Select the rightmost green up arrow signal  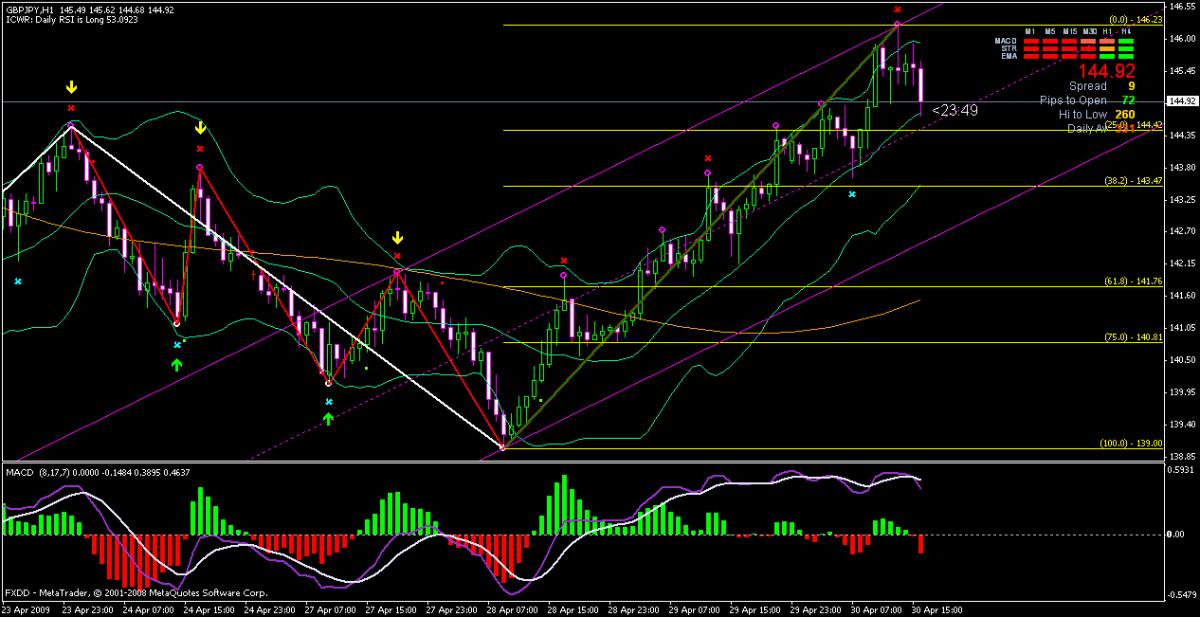[328, 417]
